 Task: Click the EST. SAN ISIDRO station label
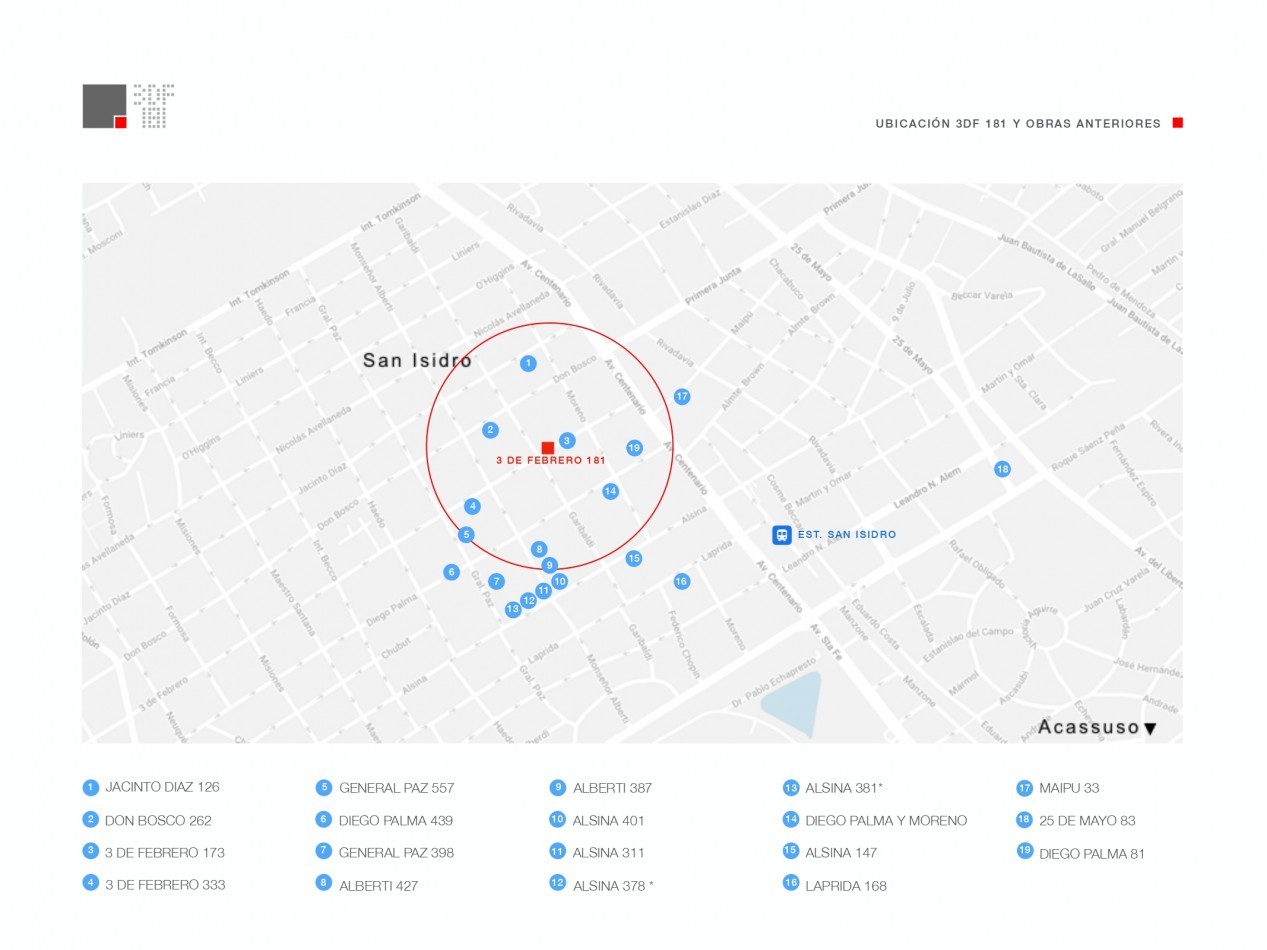click(x=847, y=535)
